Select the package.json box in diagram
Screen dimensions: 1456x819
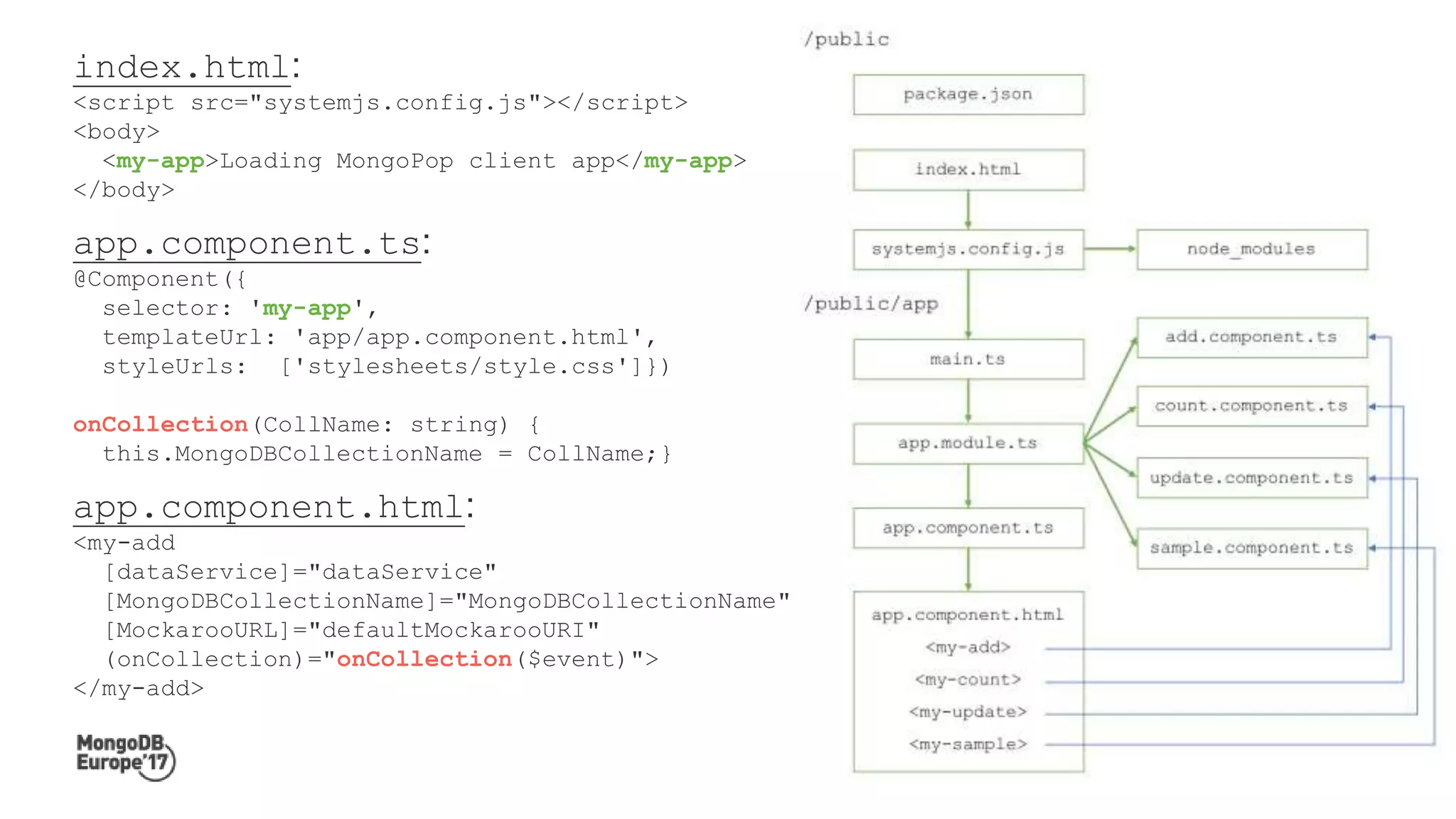click(968, 95)
